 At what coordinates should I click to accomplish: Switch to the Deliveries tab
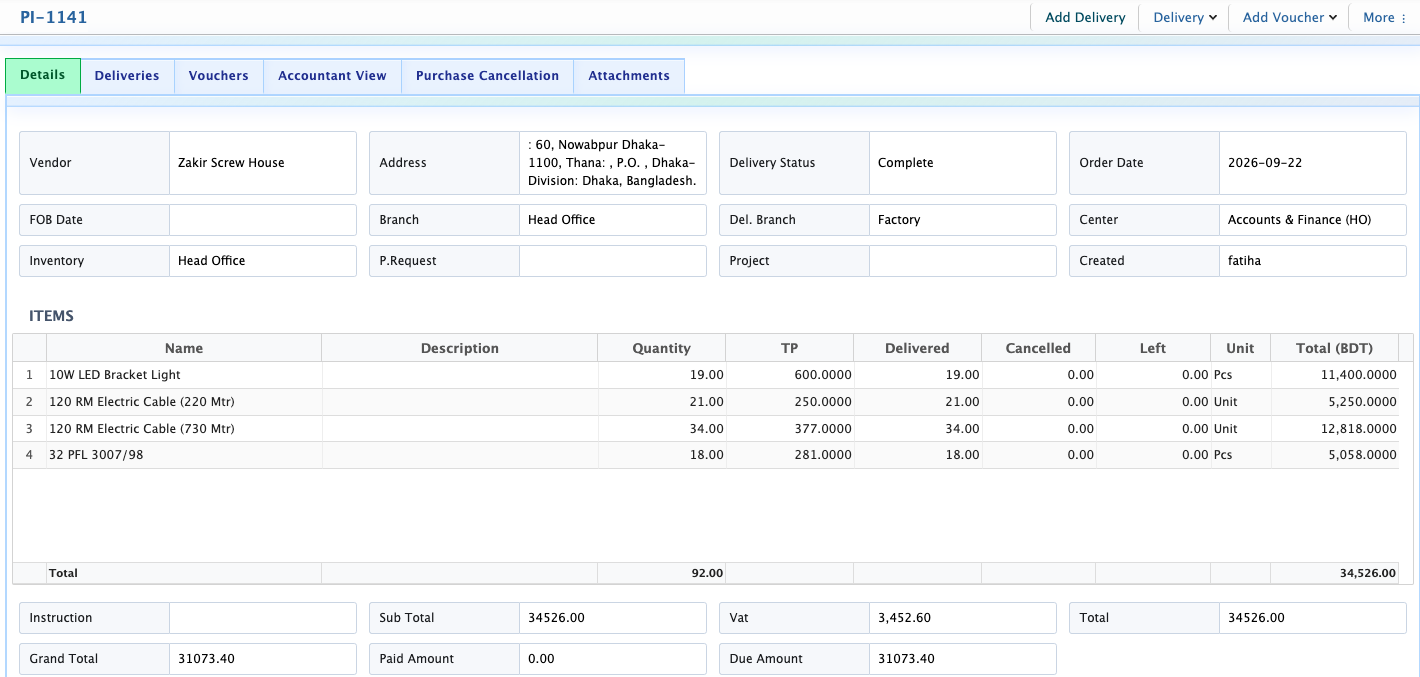127,76
